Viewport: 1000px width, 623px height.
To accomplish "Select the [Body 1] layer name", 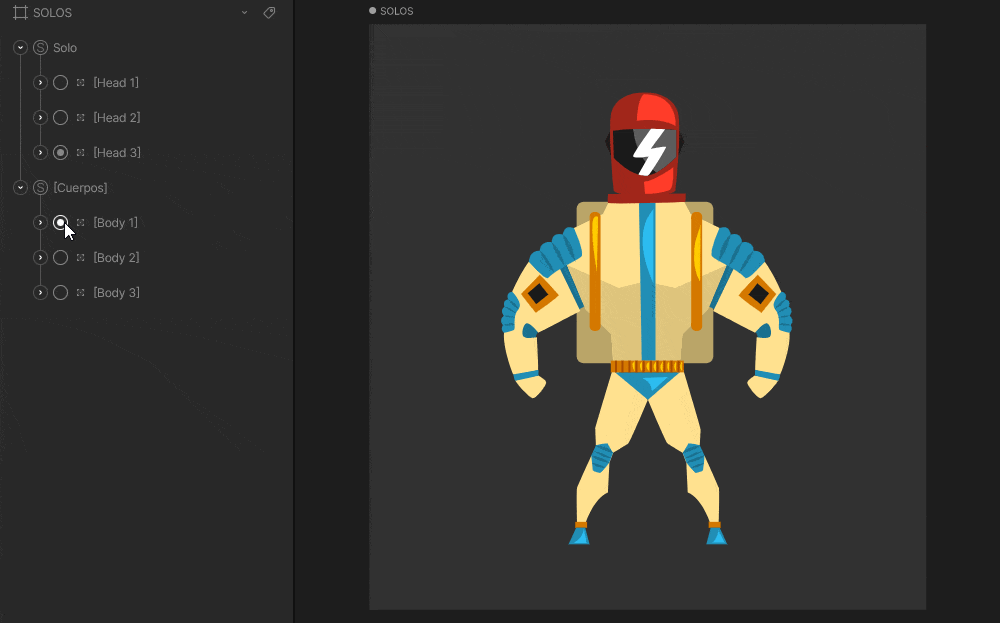I will (x=115, y=223).
